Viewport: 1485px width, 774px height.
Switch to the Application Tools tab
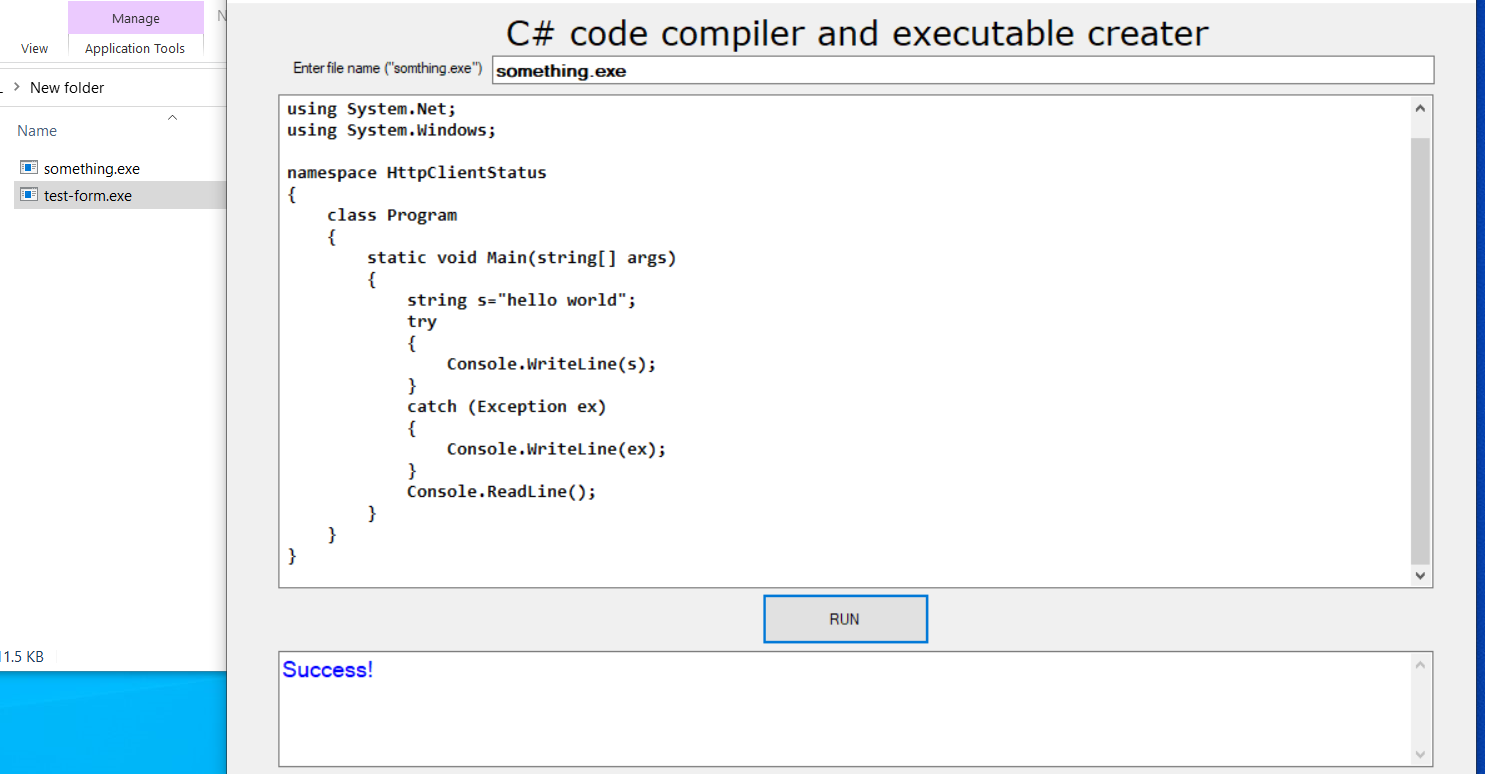pos(135,48)
